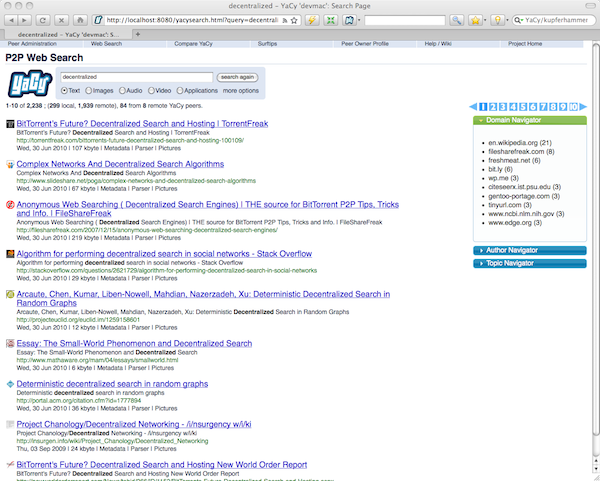The height and width of the screenshot is (481, 600).
Task: Open Peer Owner Profile menu item
Action: [x=365, y=44]
